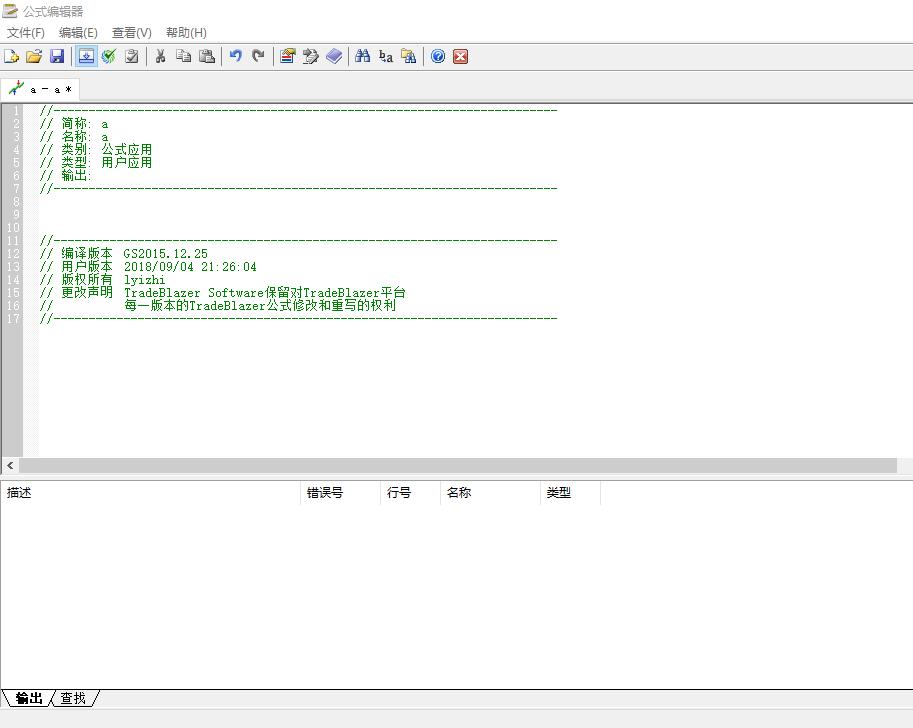The width and height of the screenshot is (913, 728).
Task: Find in files with folder-binoculars icon
Action: [x=409, y=56]
